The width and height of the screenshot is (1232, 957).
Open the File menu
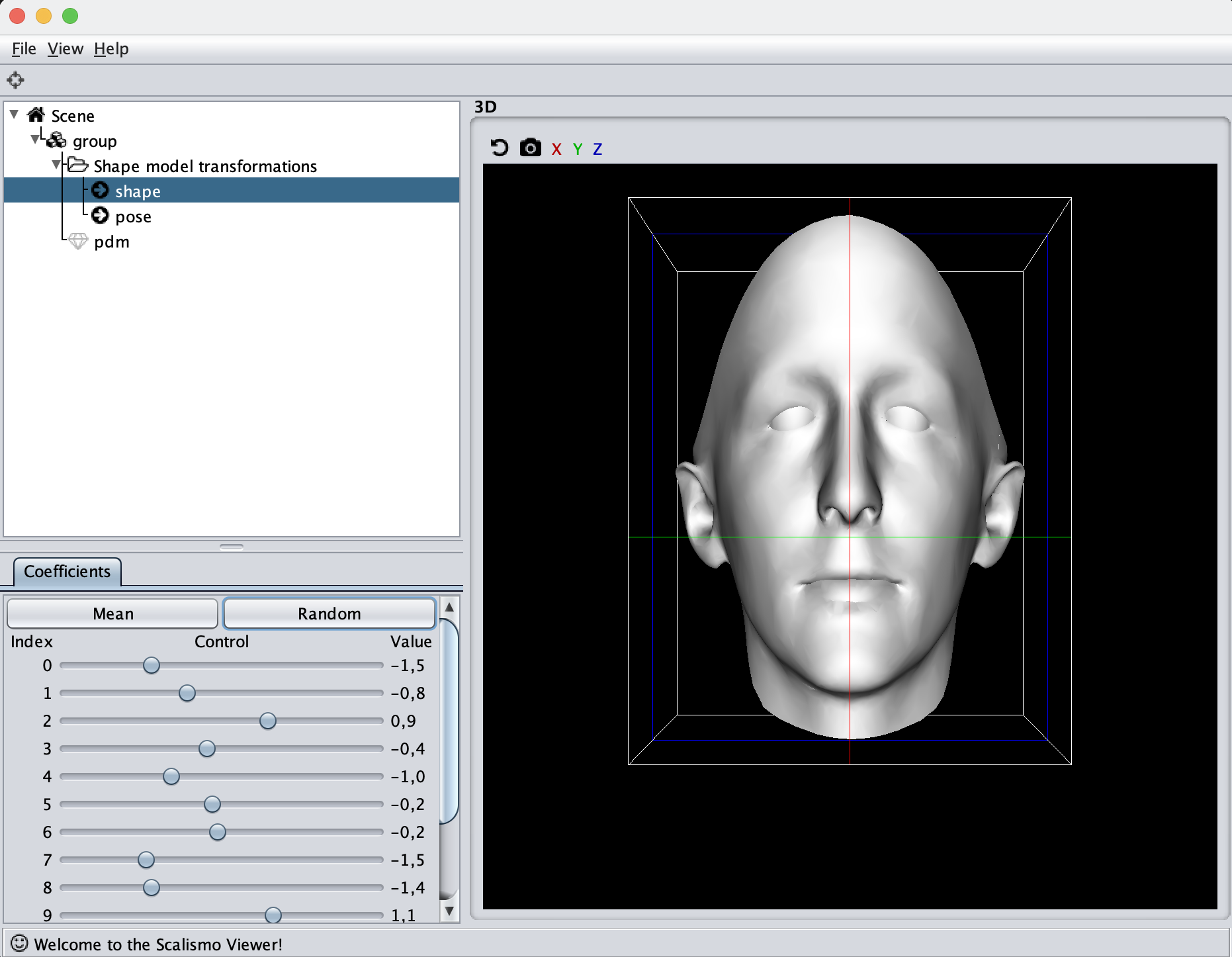24,49
